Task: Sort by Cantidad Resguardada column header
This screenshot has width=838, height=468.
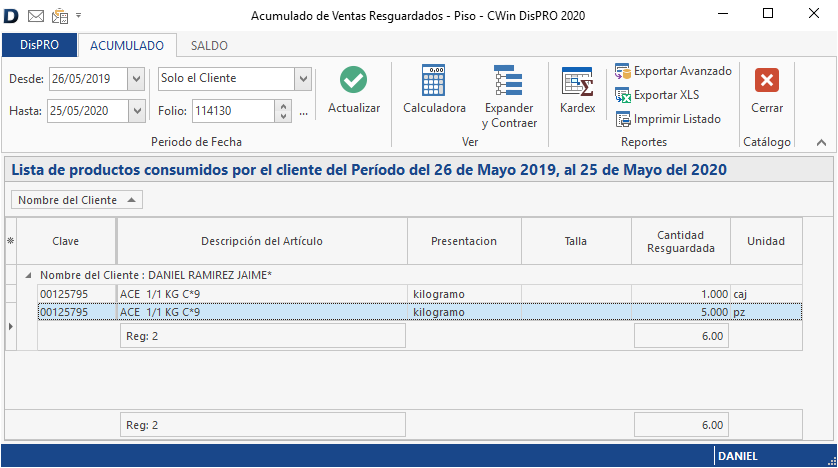Action: [680, 241]
